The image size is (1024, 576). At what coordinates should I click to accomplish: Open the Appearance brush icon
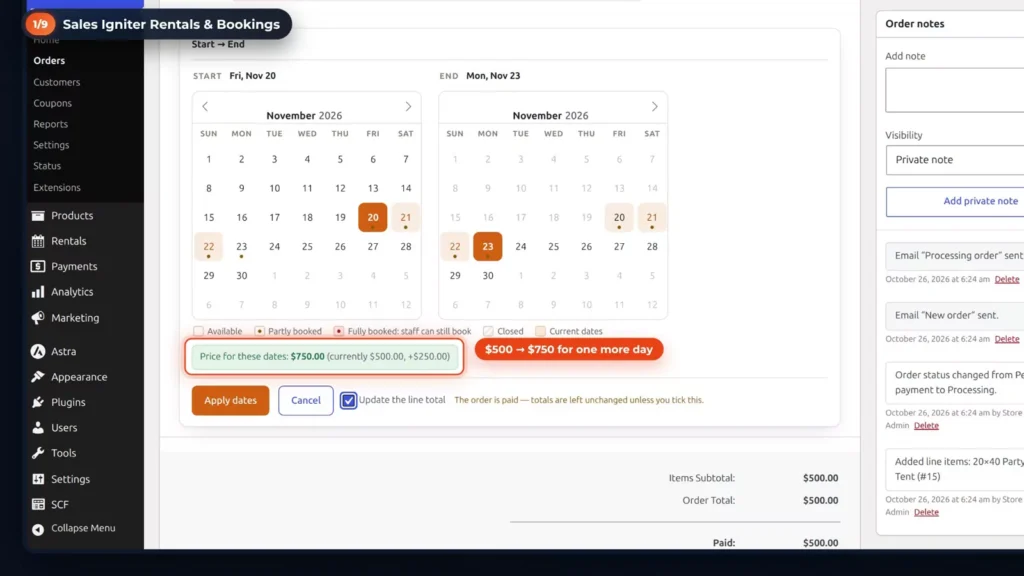click(38, 377)
